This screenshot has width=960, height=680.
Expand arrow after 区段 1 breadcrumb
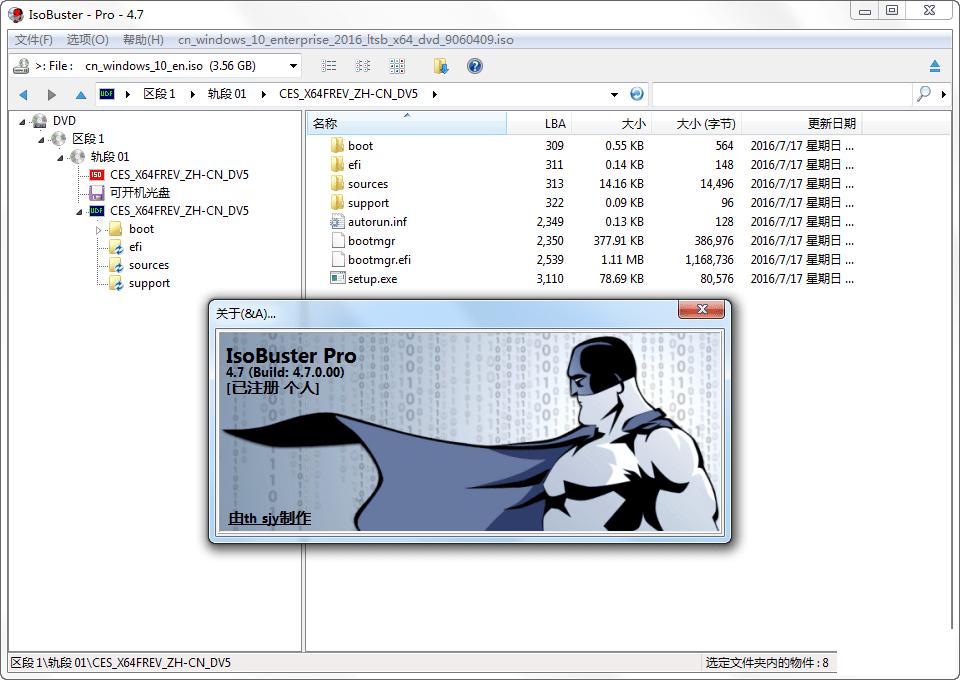coord(192,94)
